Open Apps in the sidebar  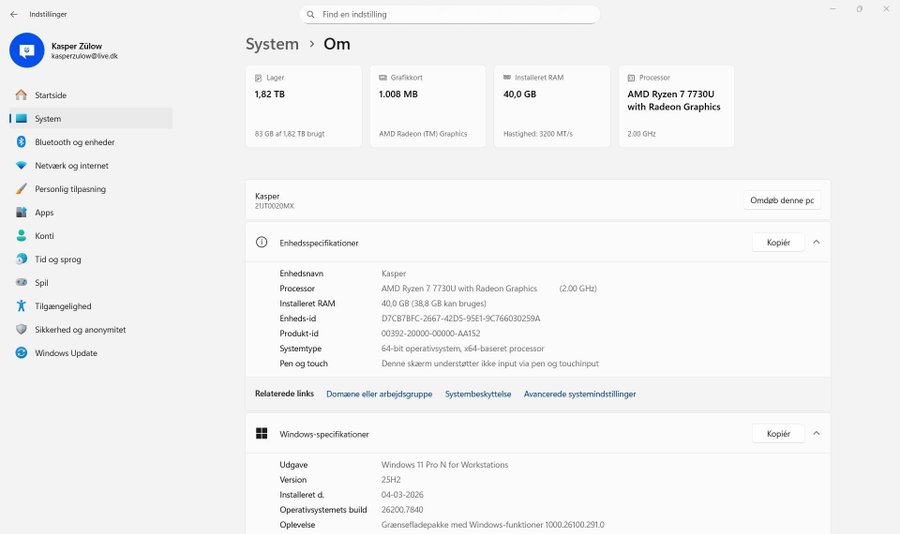44,212
